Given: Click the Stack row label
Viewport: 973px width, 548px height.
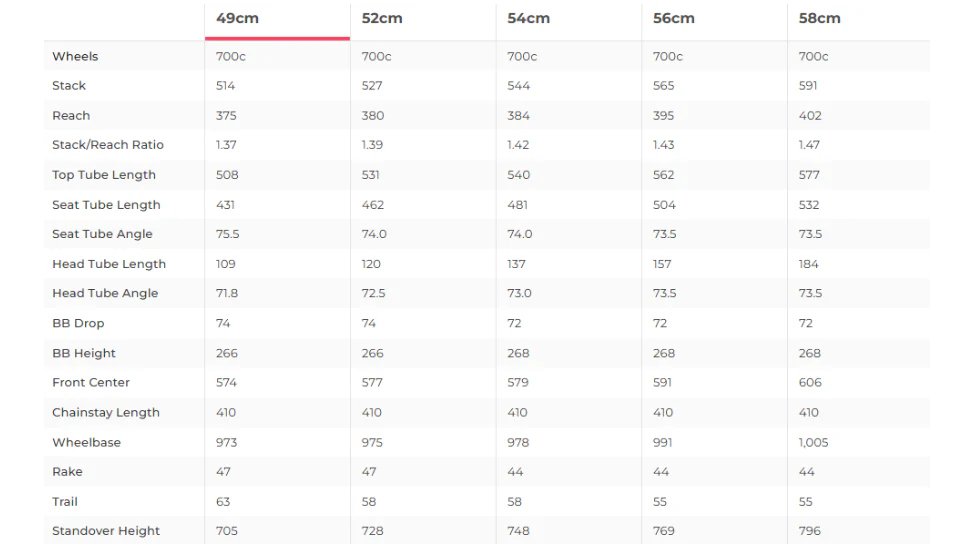Looking at the screenshot, I should click(x=69, y=86).
